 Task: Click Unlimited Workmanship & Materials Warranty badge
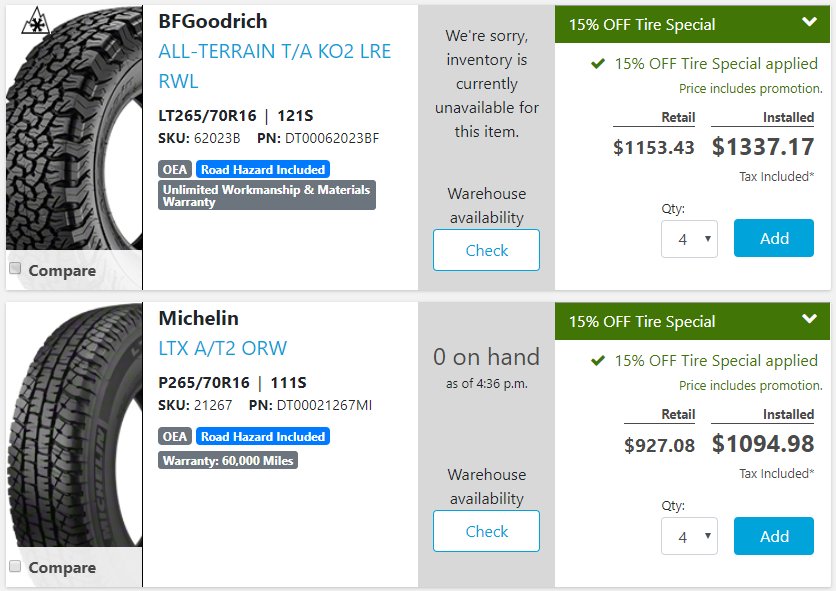point(267,195)
